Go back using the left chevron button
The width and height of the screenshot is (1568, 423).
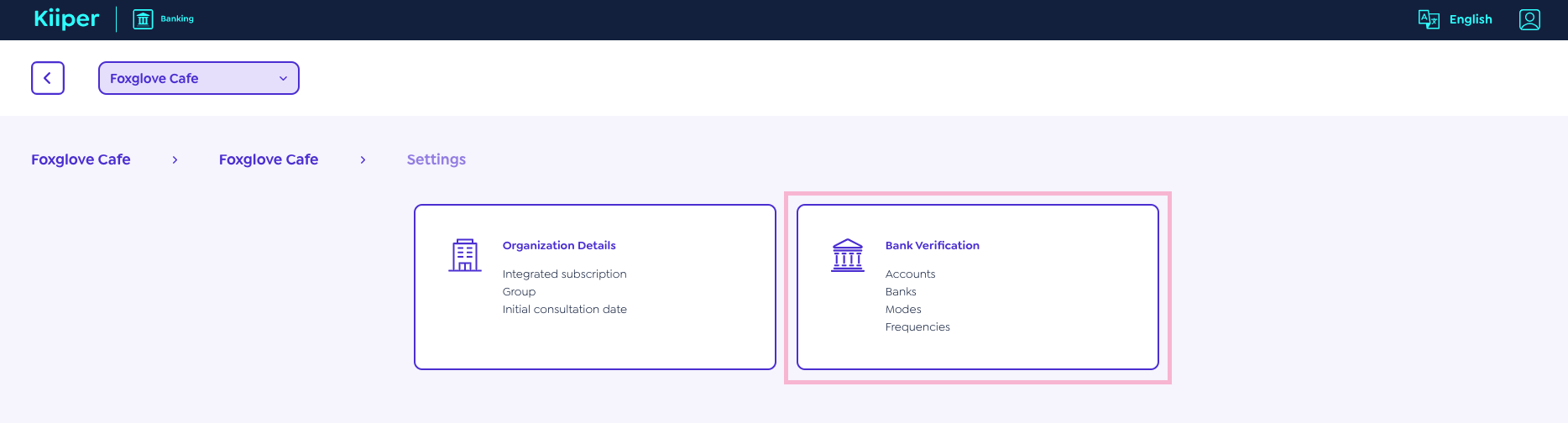[48, 78]
